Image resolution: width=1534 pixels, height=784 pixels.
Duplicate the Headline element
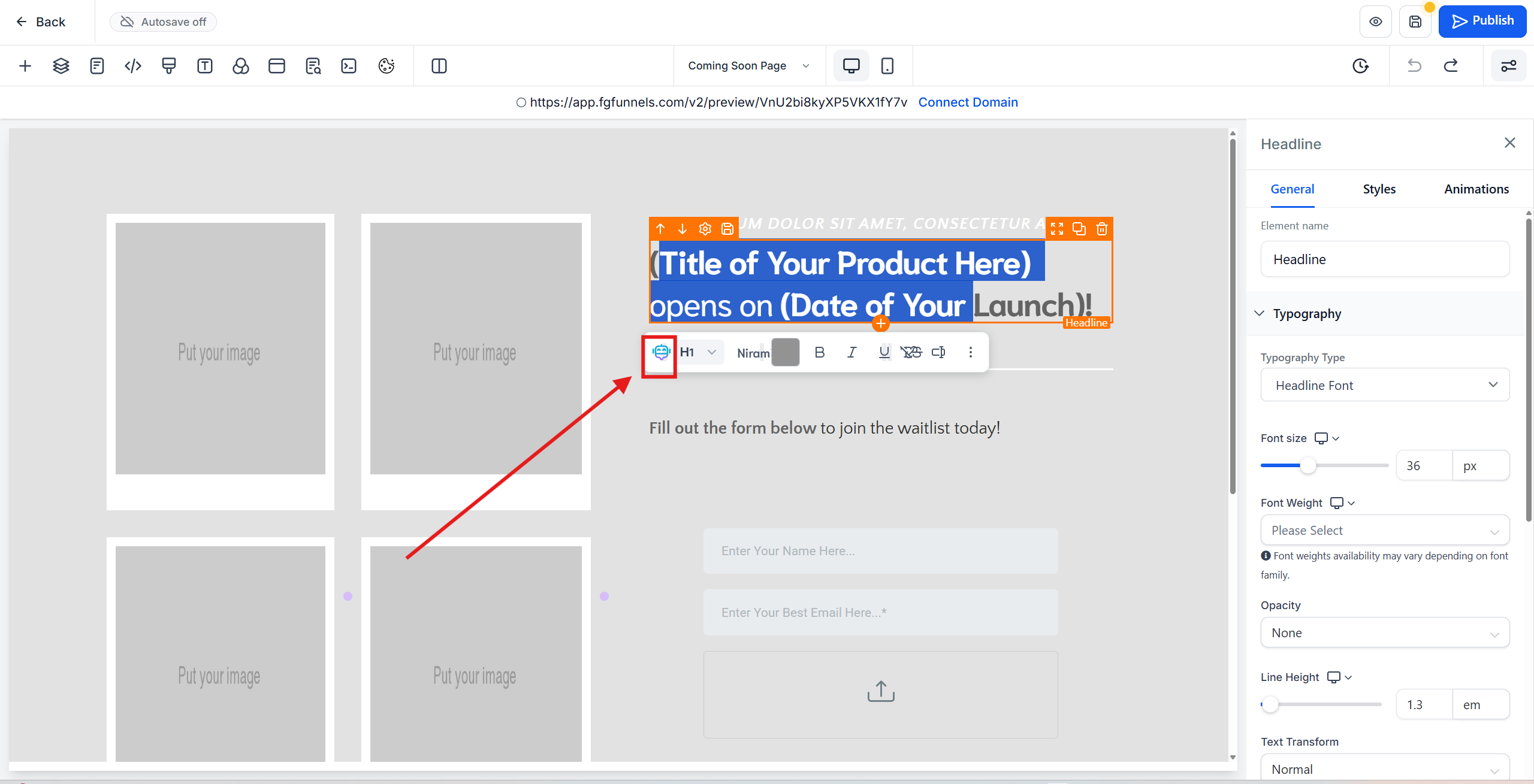[x=1079, y=229]
